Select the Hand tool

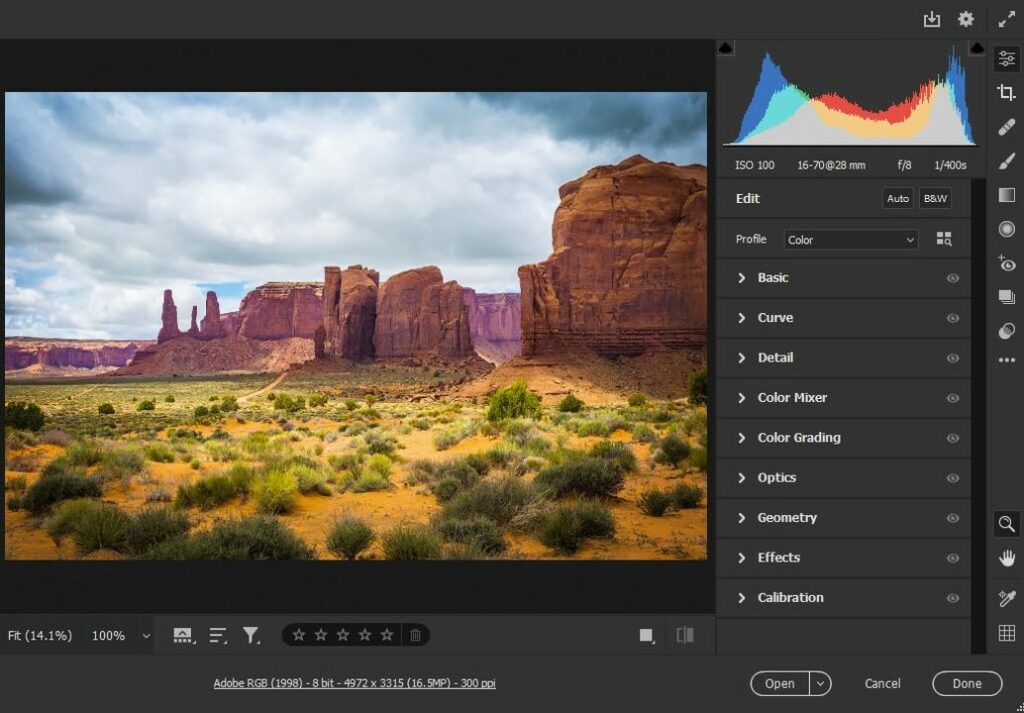click(x=1007, y=558)
